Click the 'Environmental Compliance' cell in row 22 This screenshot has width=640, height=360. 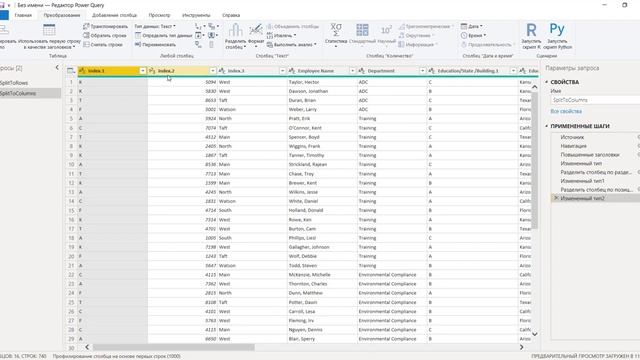click(x=392, y=275)
